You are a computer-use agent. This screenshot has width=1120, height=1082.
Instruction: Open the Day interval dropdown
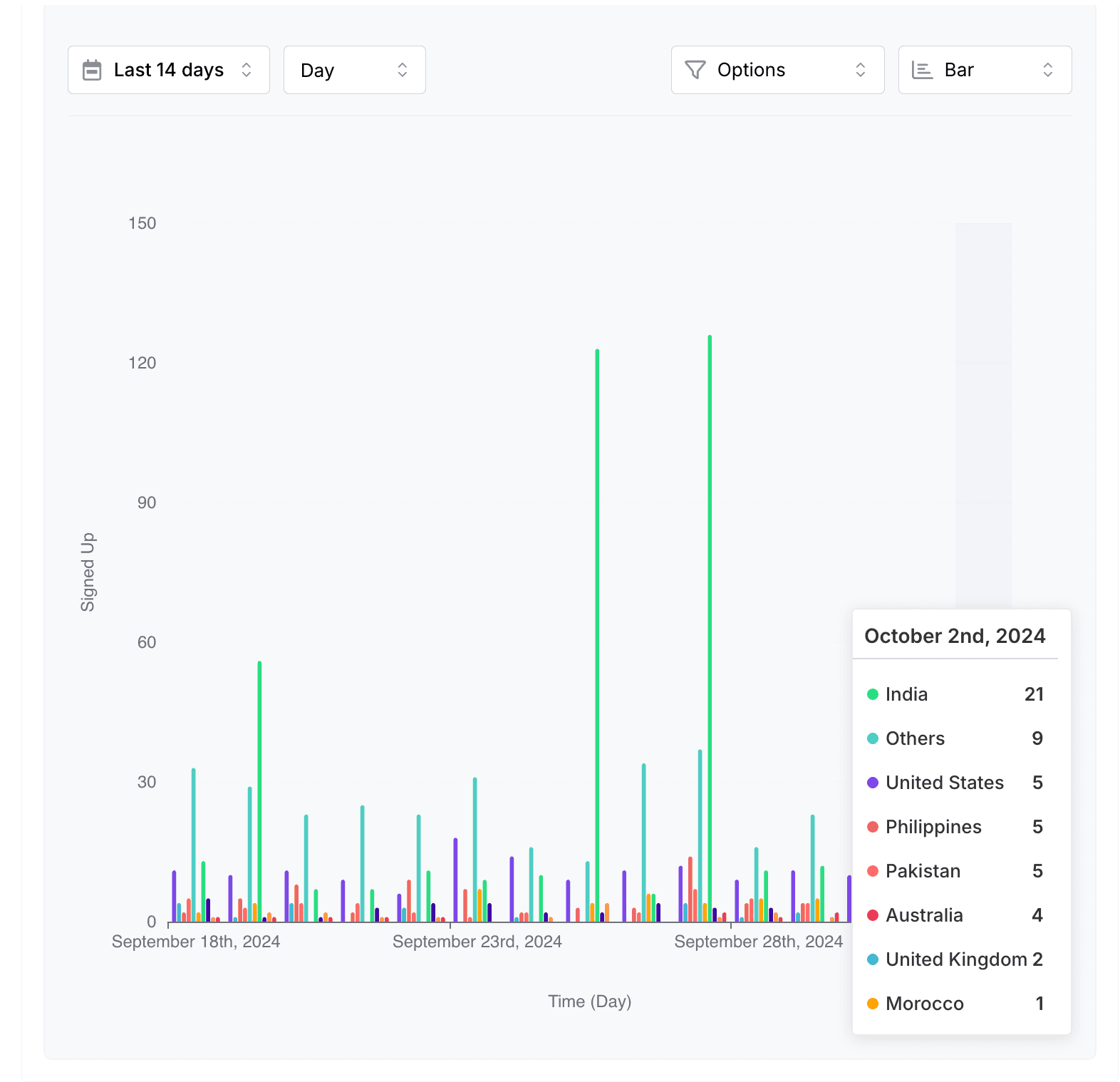[x=355, y=70]
